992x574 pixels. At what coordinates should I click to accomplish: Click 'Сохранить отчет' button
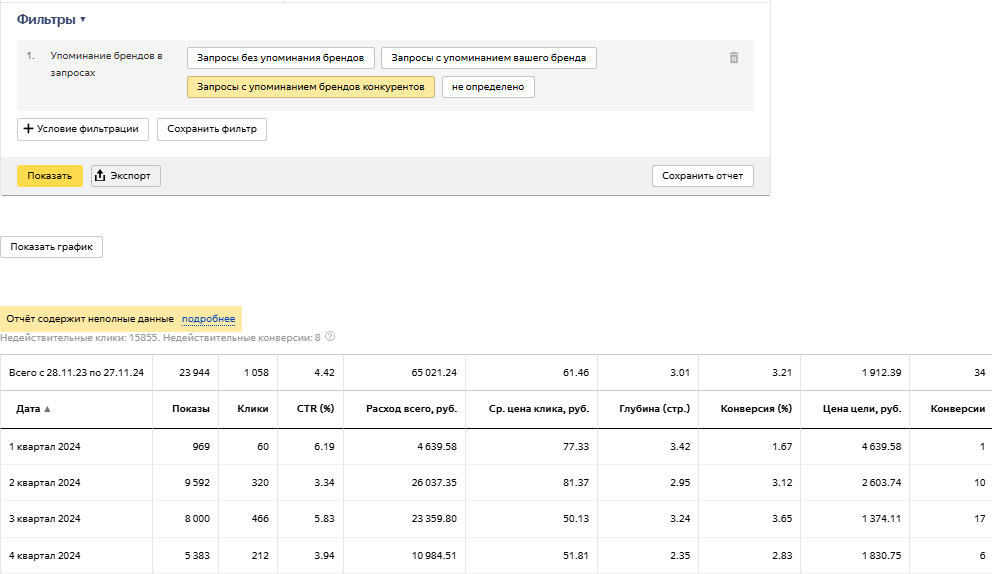click(x=702, y=176)
